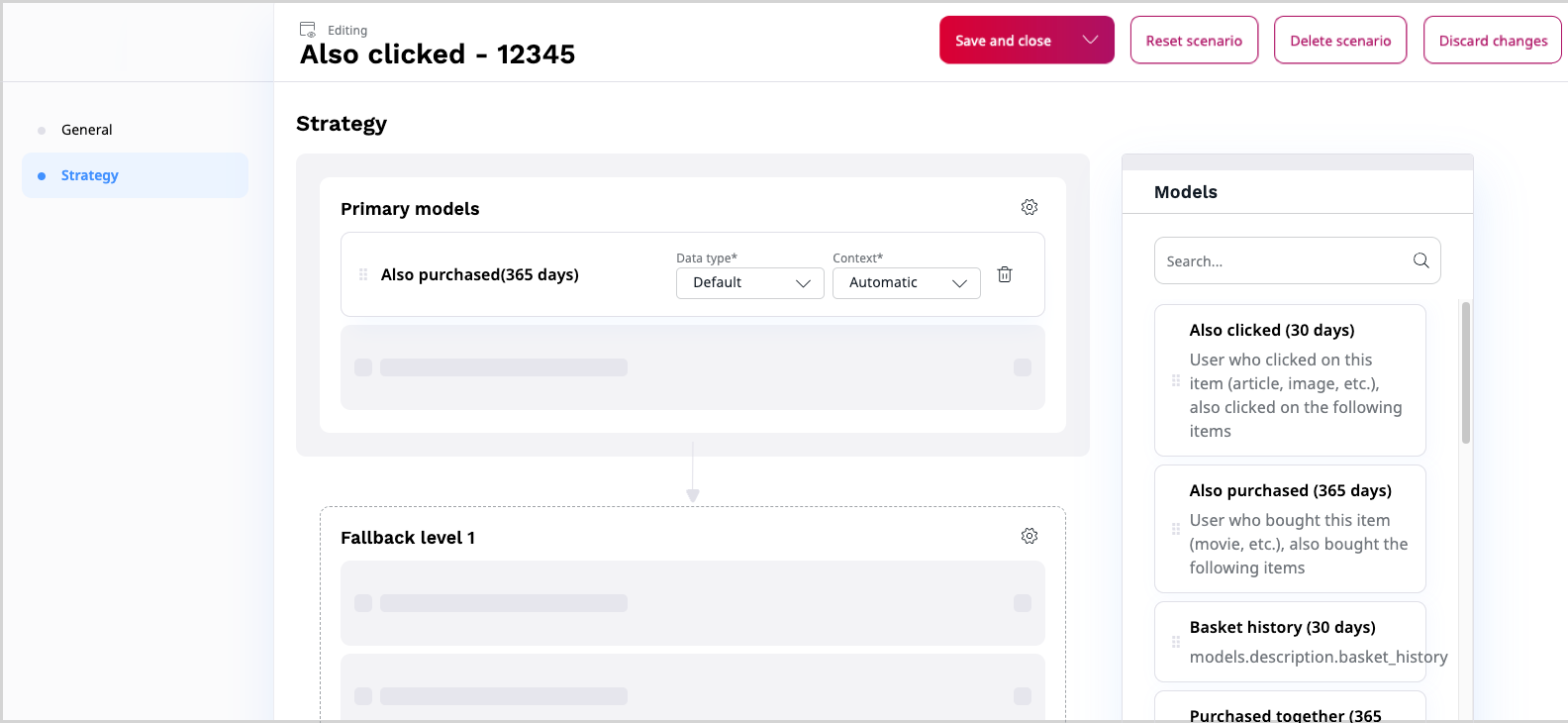Open Fallback level 1 settings gear
This screenshot has width=1568, height=723.
click(x=1029, y=536)
